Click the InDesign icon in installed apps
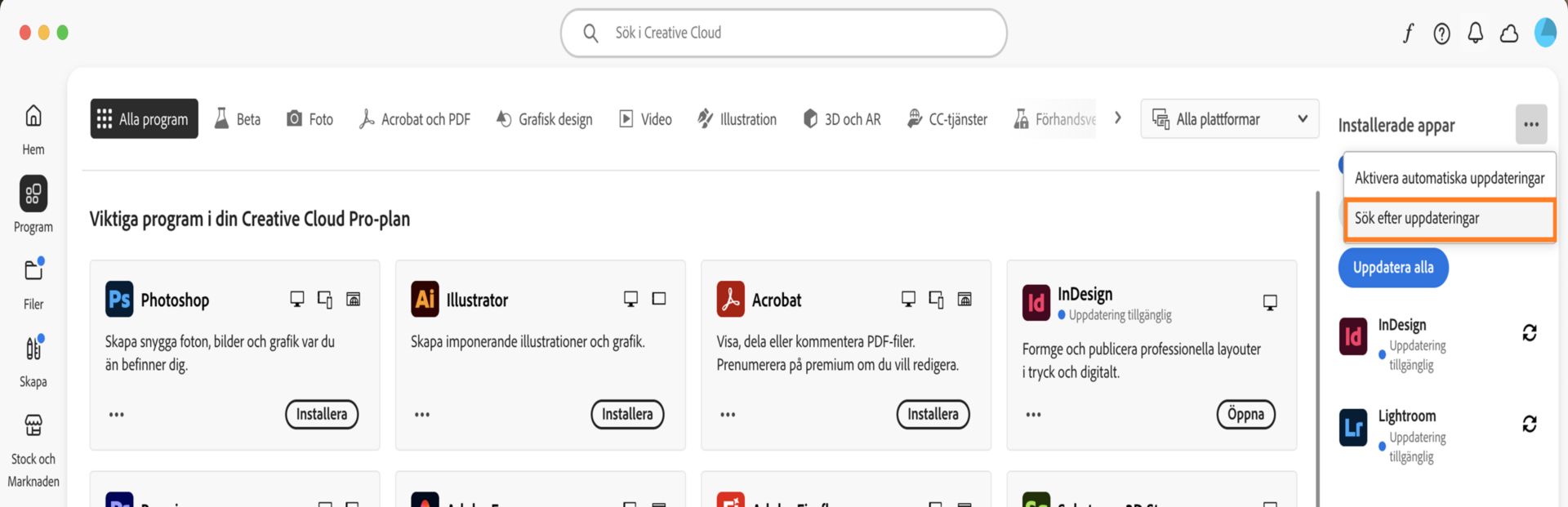1568x507 pixels. (1353, 336)
